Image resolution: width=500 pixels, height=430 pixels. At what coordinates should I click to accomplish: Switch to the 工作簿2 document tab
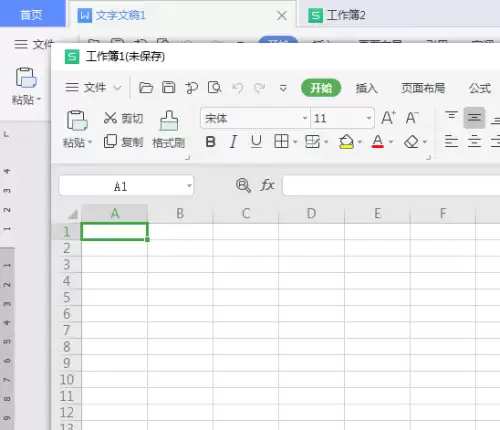[x=337, y=15]
